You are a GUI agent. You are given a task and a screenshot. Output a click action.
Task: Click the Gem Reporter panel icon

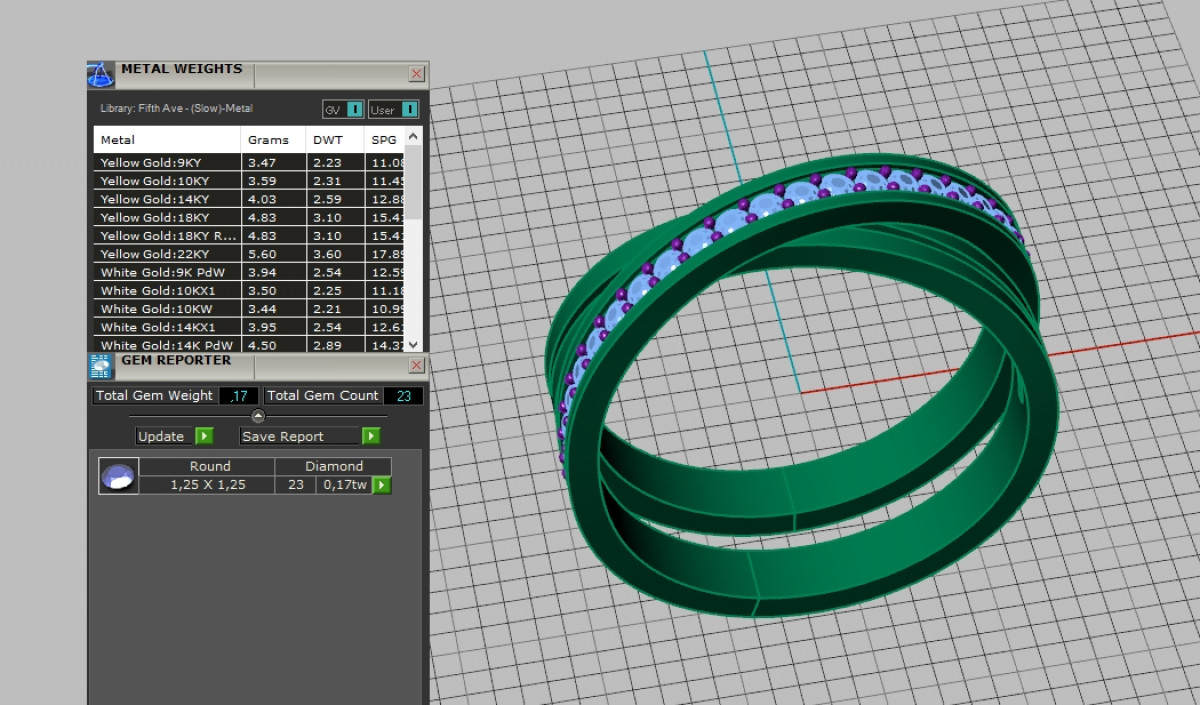100,366
